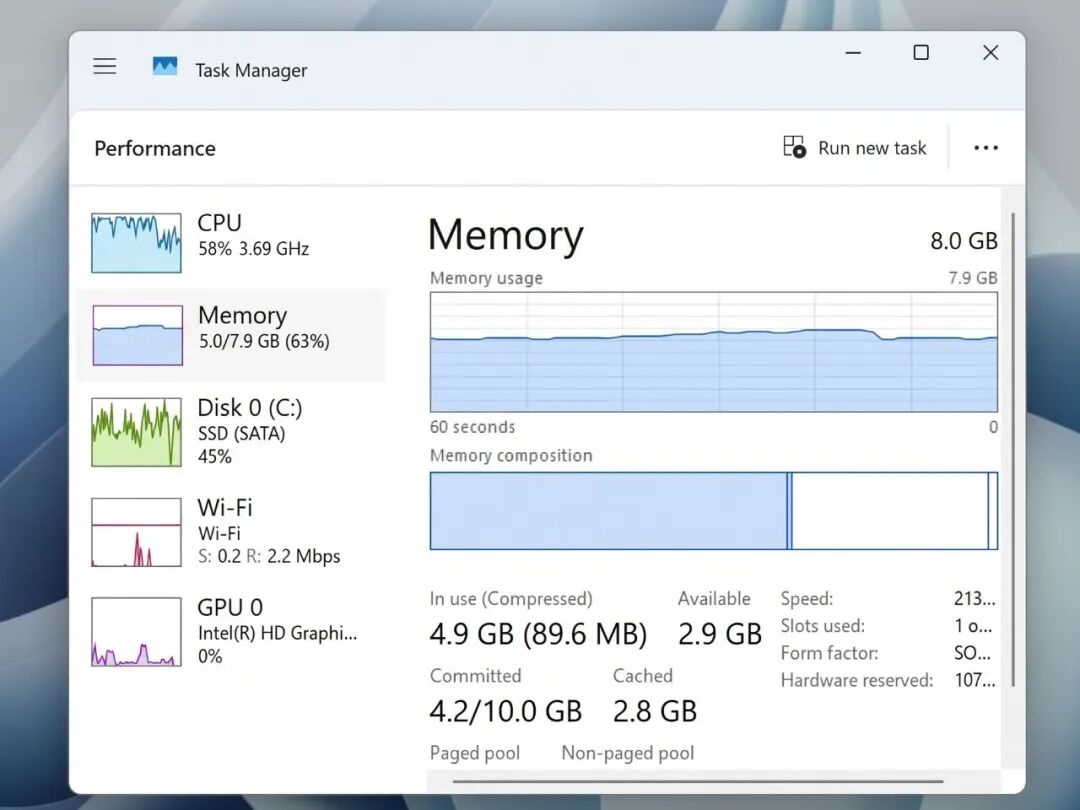
Task: Click the '8.0 GB' total memory value
Action: click(964, 240)
